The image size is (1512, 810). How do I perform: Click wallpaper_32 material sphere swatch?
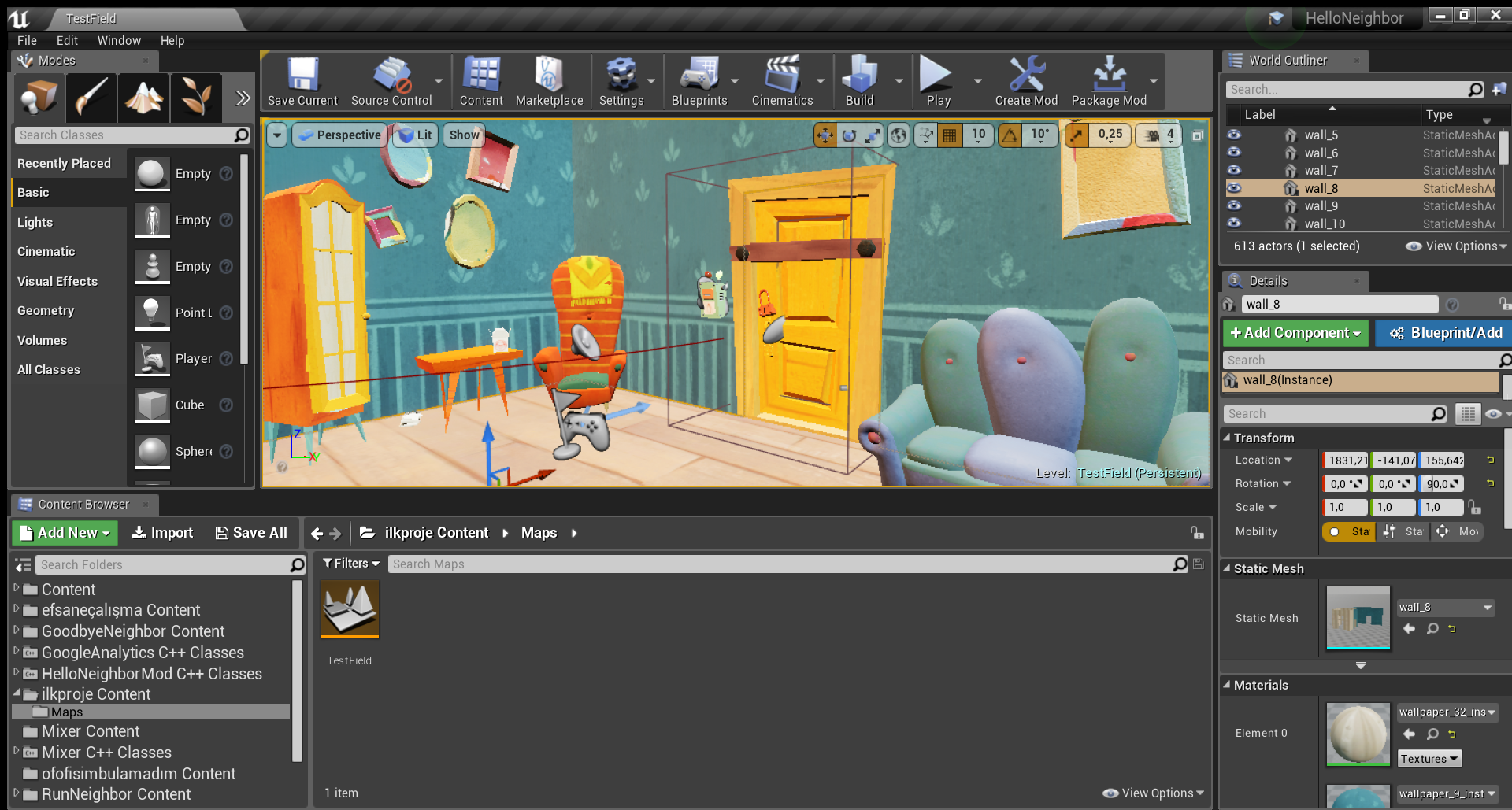click(1358, 734)
